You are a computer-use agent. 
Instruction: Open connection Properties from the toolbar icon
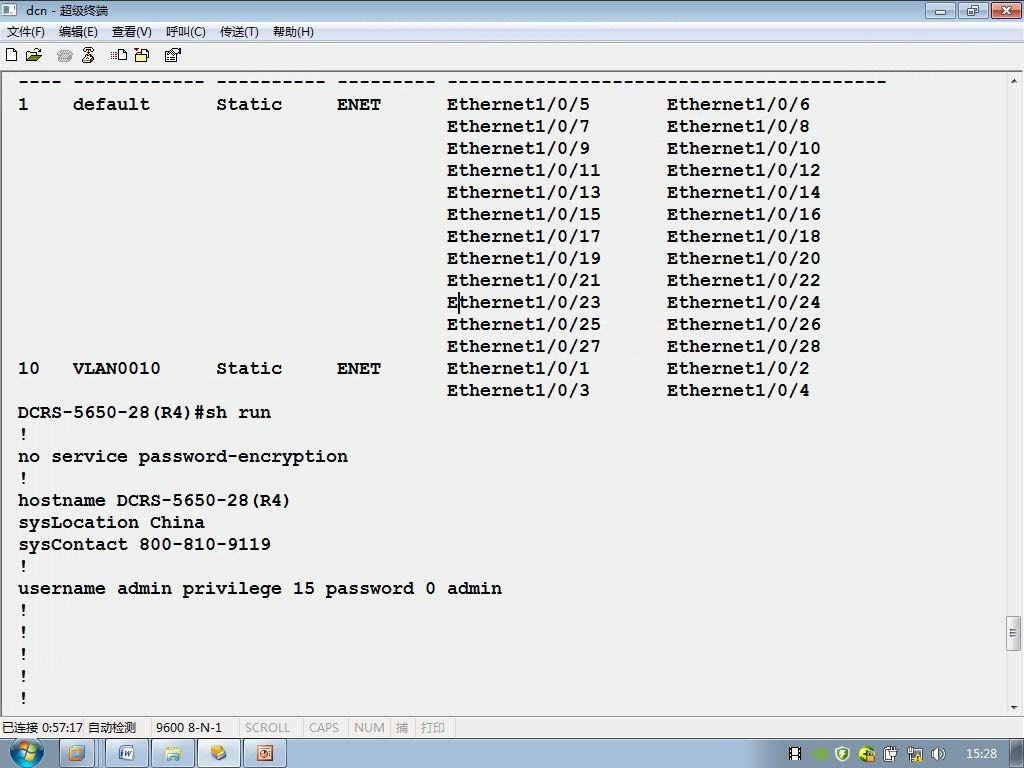click(172, 55)
